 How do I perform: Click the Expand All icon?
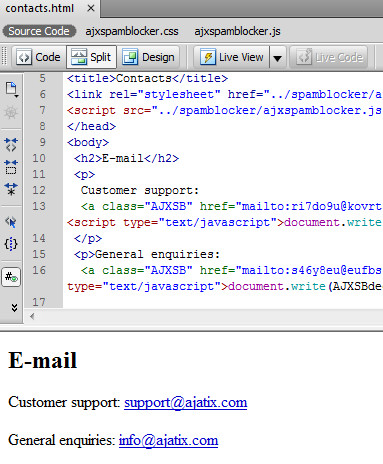(11, 189)
